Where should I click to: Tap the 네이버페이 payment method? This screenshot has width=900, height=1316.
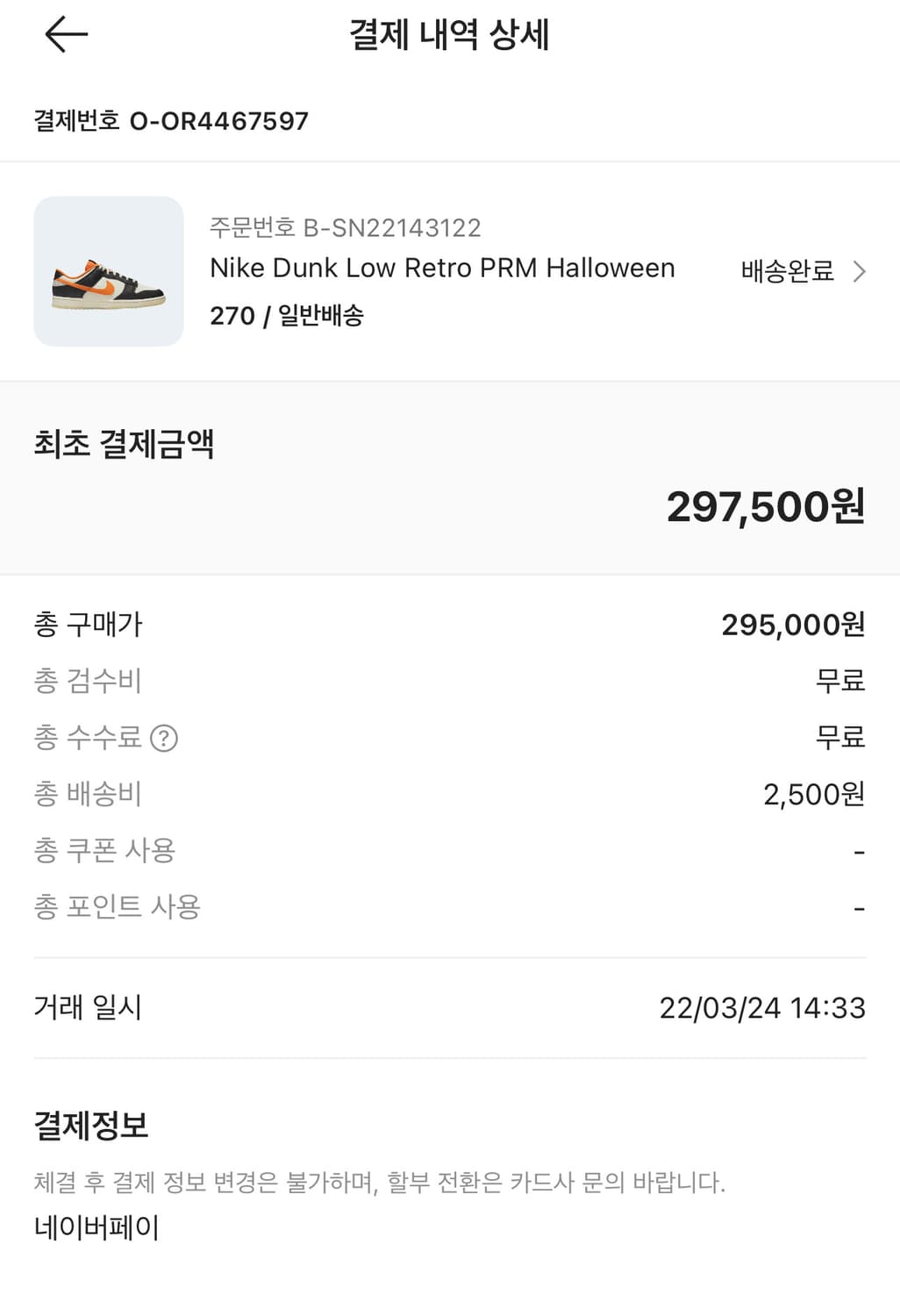96,1227
